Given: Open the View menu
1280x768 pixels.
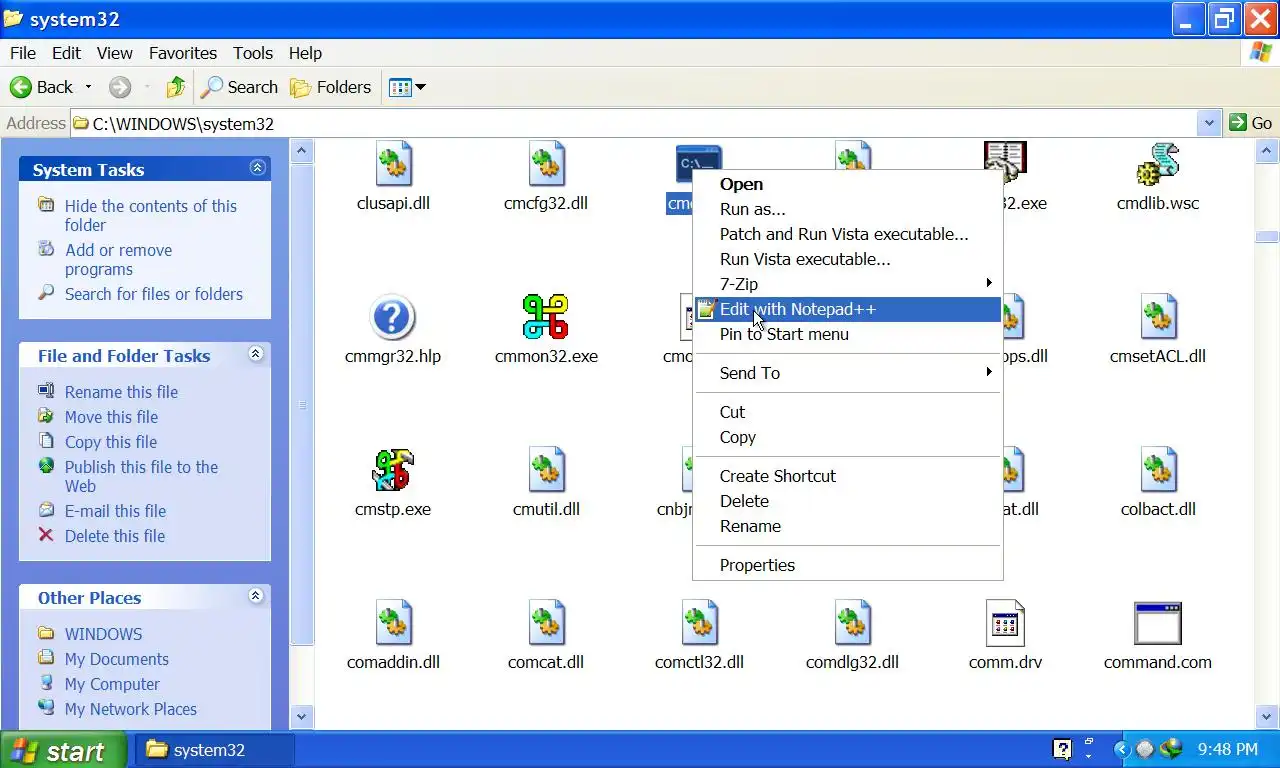Looking at the screenshot, I should tap(114, 53).
